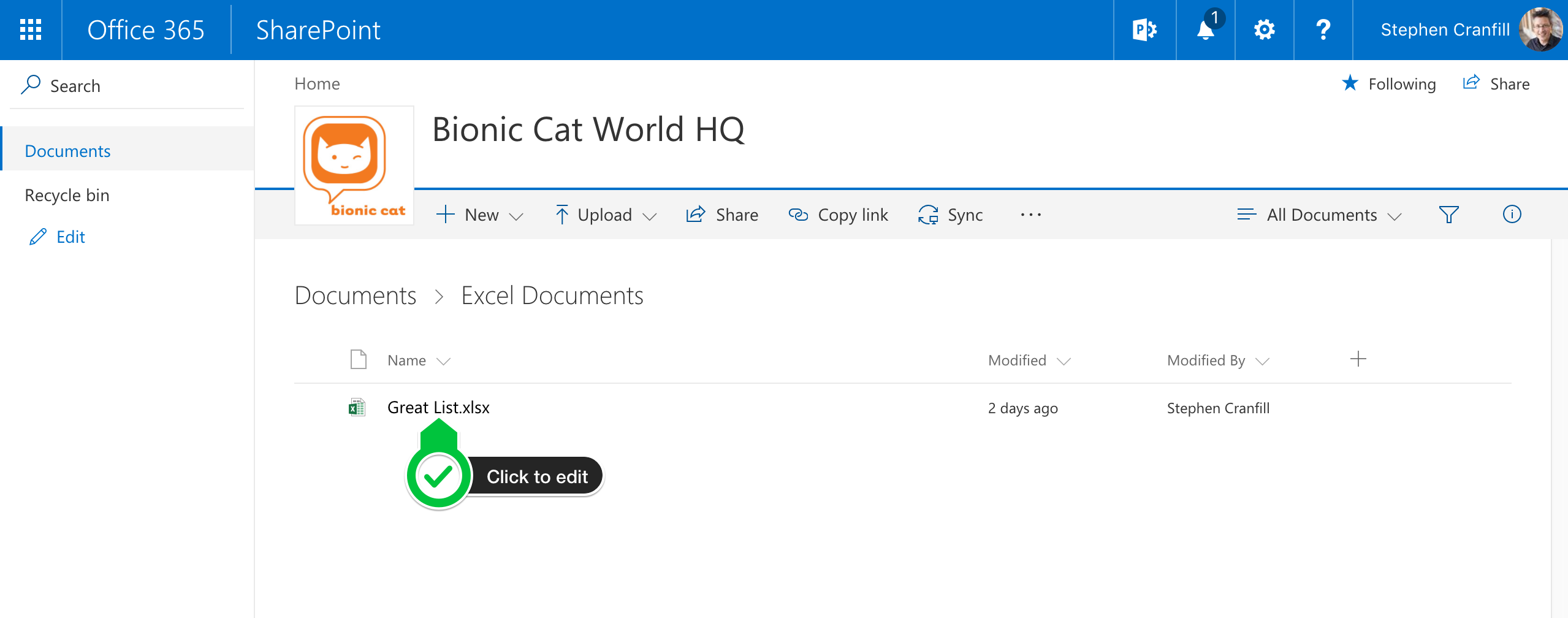Click '2 days ago' modified cell
The width and height of the screenshot is (1568, 618).
coord(1022,408)
